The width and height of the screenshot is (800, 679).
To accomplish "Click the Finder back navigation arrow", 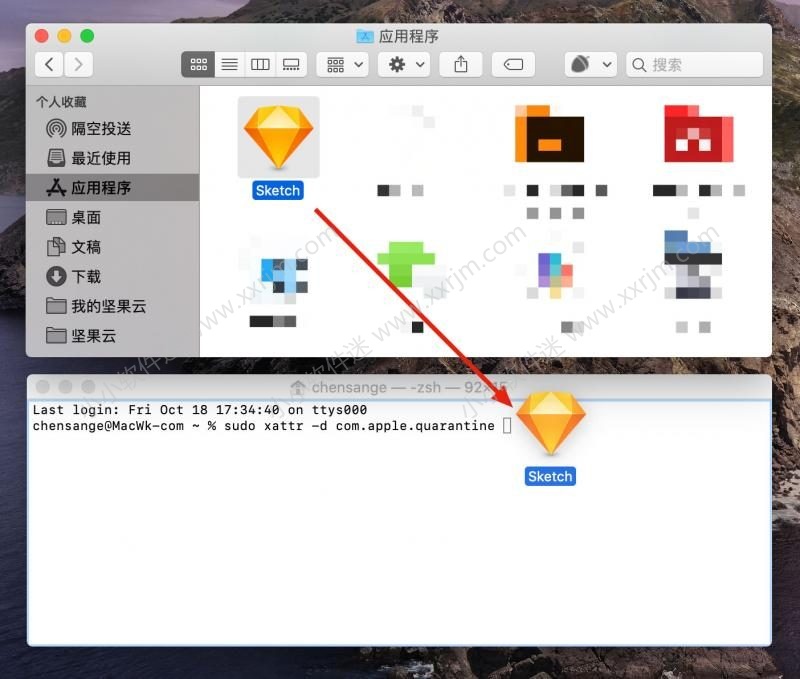I will click(x=49, y=64).
